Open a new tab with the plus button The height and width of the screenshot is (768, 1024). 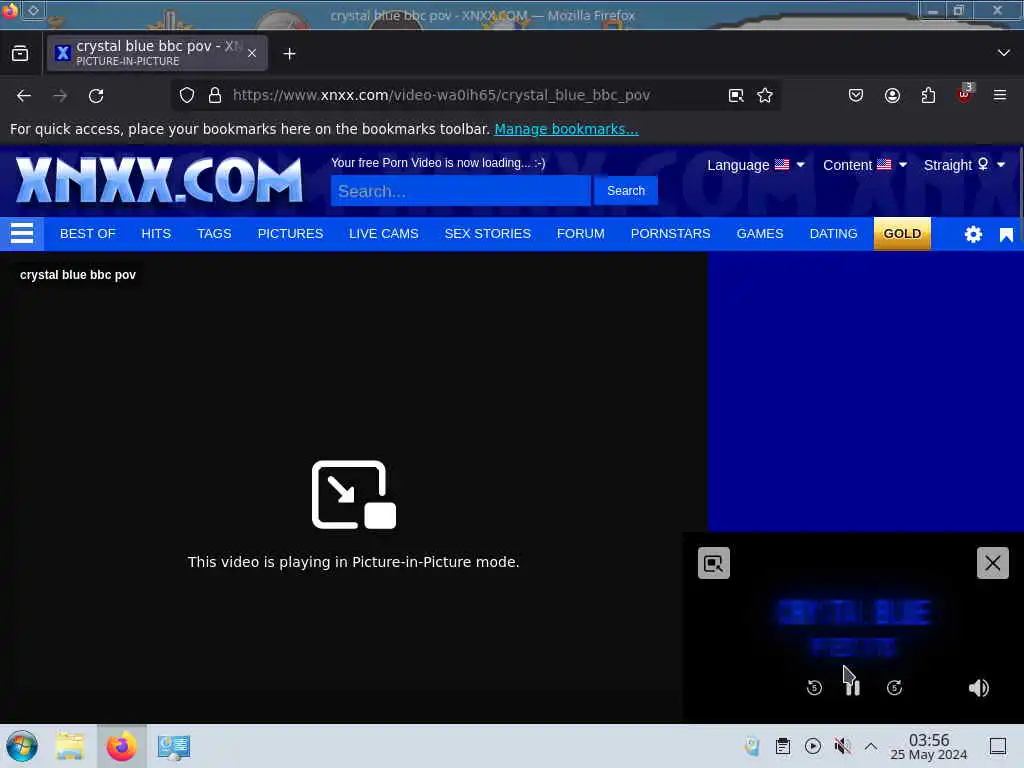tap(289, 54)
